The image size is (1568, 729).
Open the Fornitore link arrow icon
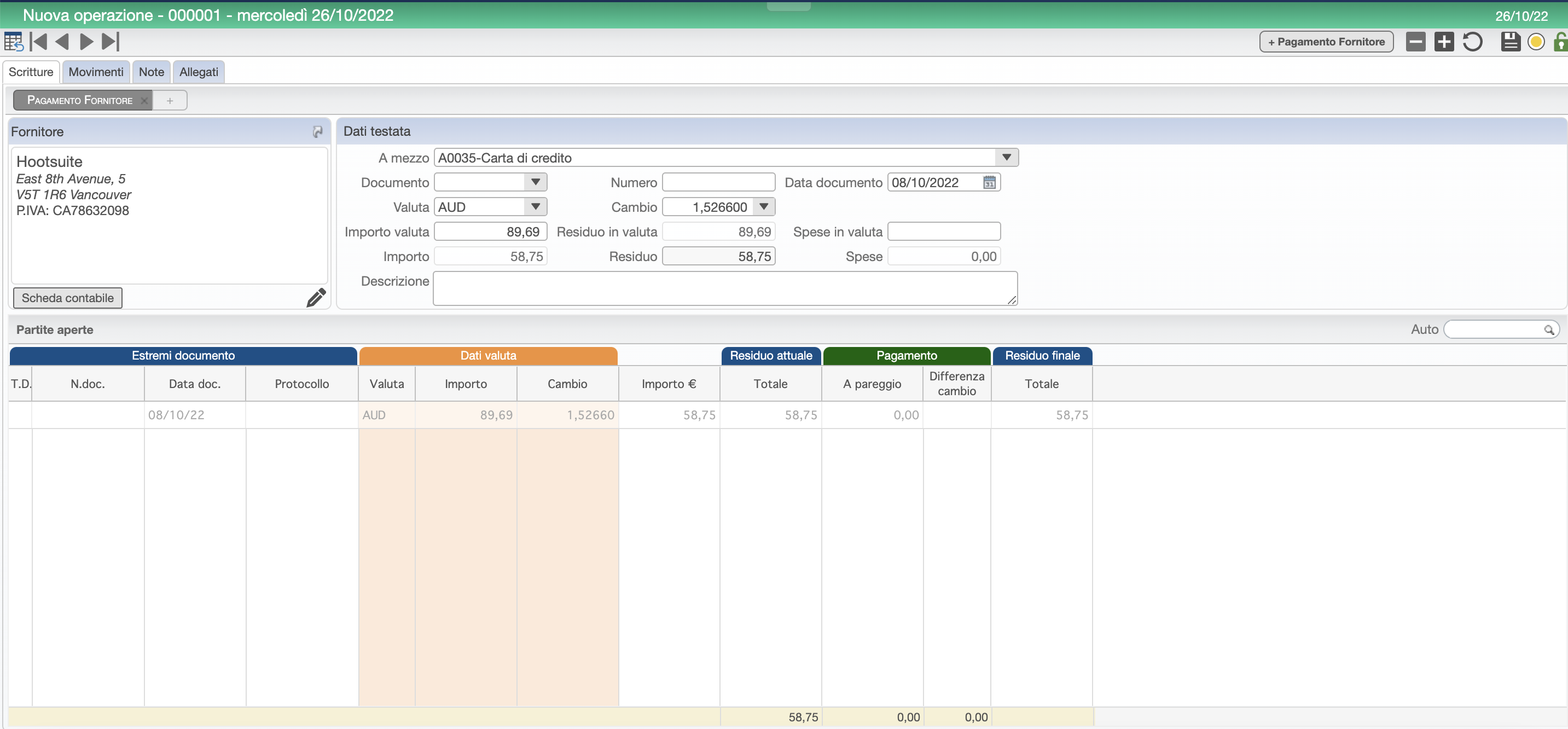(x=318, y=131)
